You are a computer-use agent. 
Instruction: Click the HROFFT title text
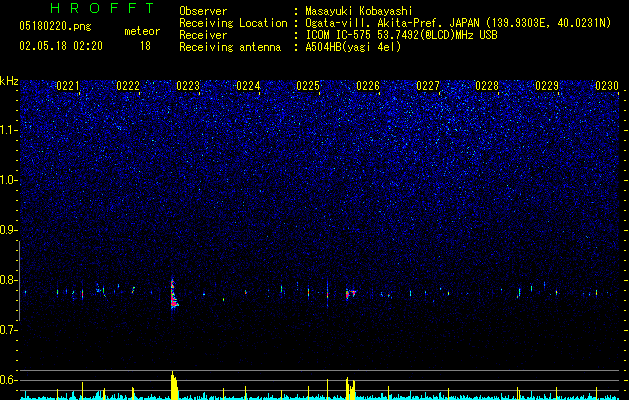(103, 8)
